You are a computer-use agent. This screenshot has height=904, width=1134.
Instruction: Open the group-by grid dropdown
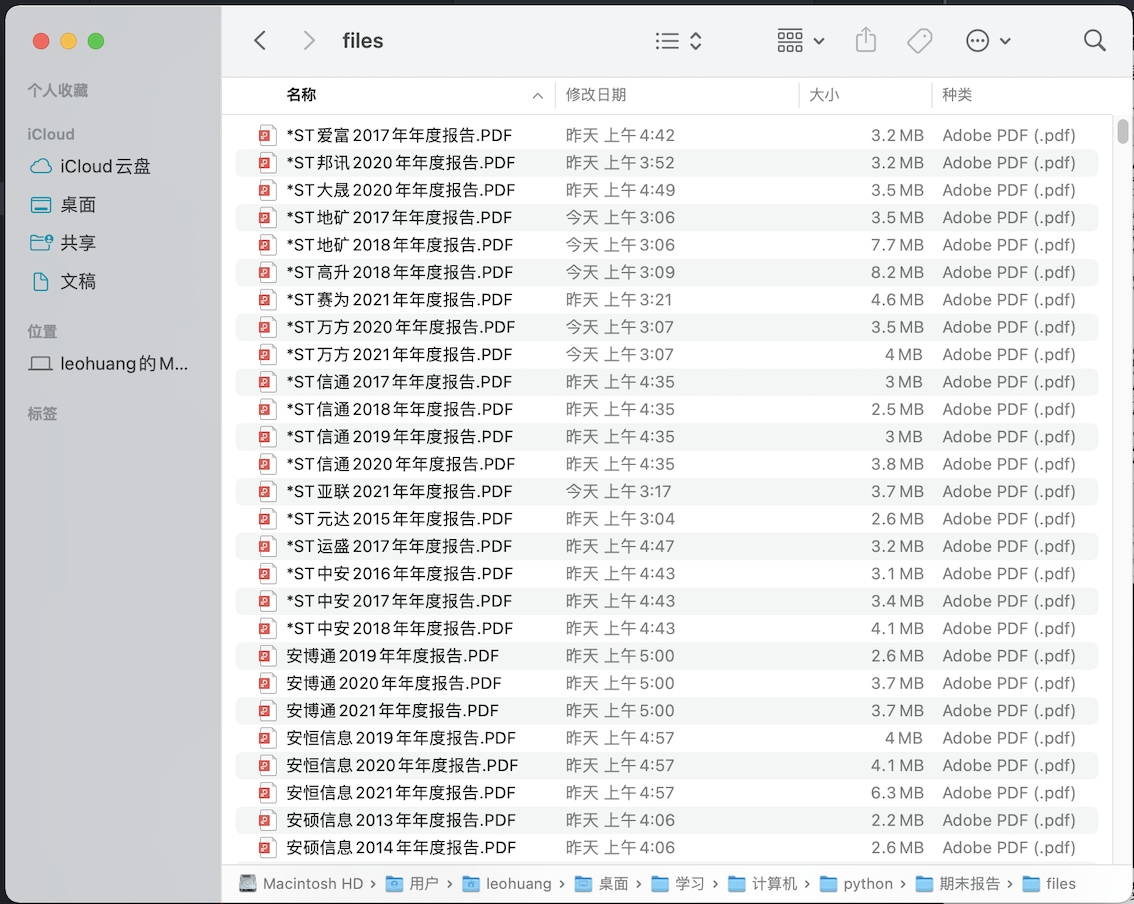coord(801,40)
